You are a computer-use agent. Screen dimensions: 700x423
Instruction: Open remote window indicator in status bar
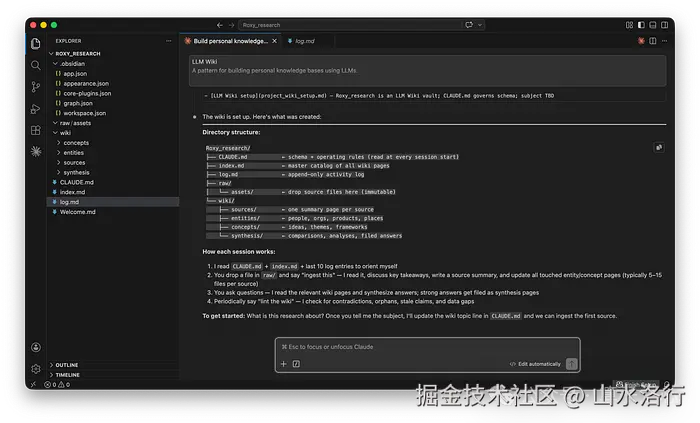(x=33, y=384)
